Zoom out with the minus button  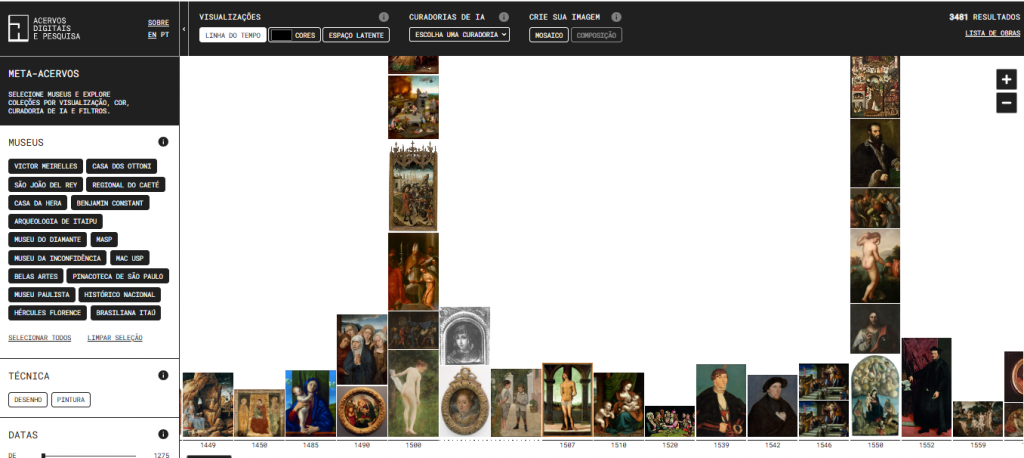(x=1006, y=102)
